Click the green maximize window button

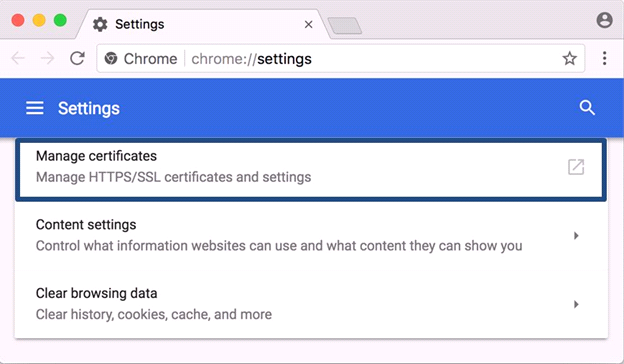(60, 20)
